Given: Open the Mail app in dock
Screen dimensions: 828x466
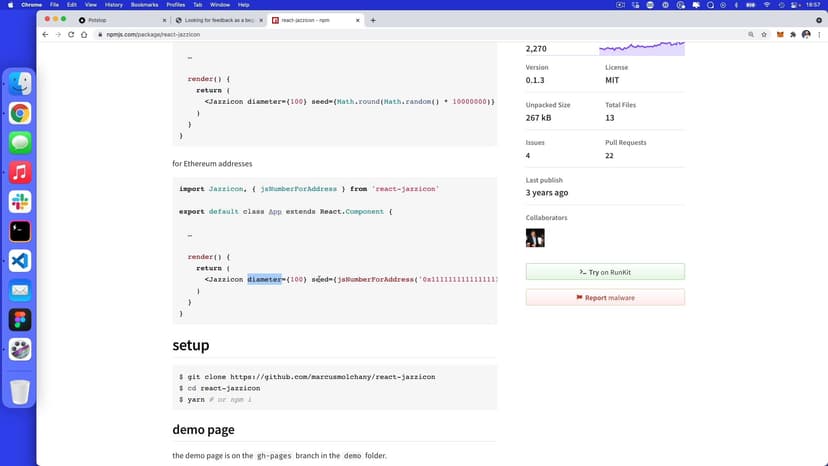Looking at the screenshot, I should coord(20,290).
